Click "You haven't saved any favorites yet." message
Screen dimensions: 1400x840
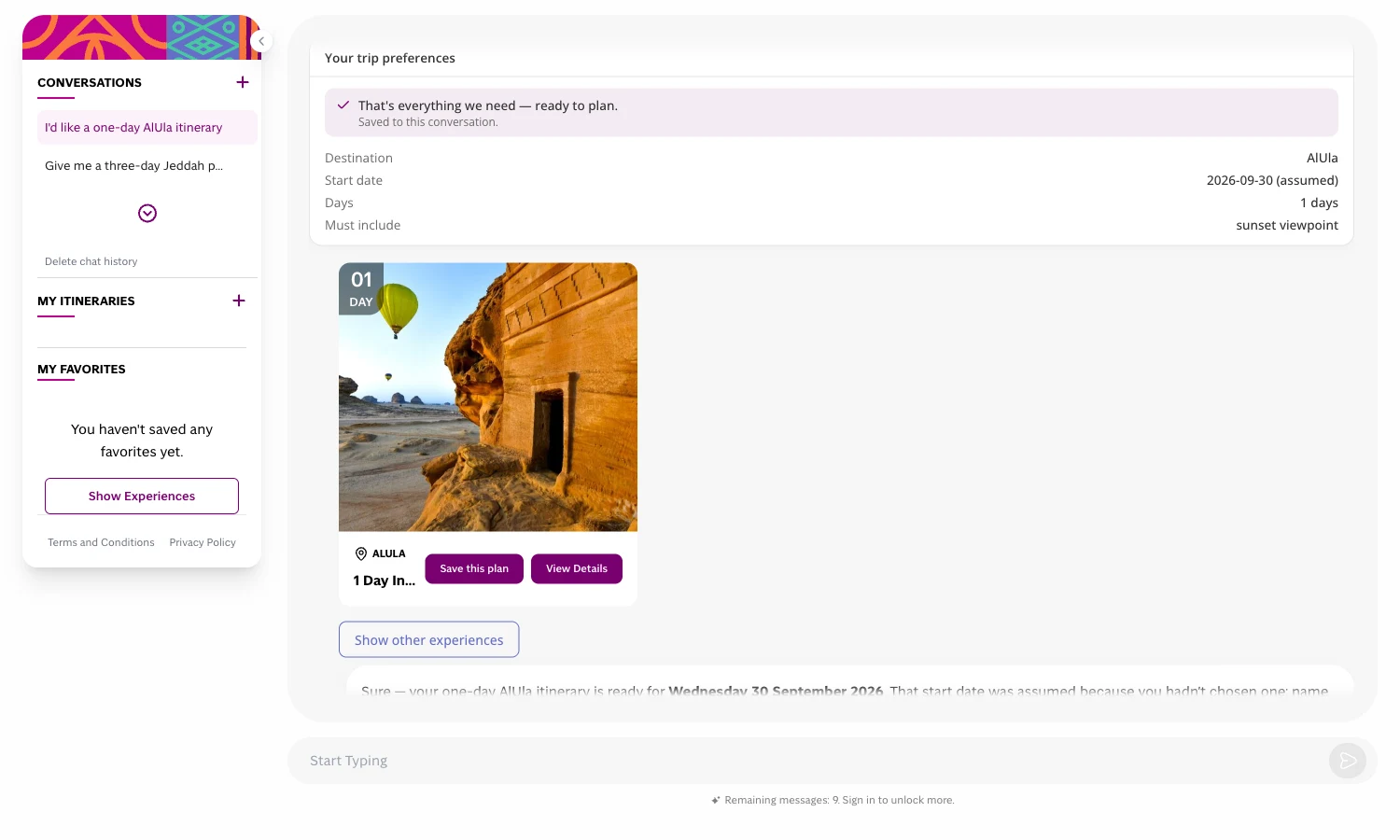[x=142, y=441]
